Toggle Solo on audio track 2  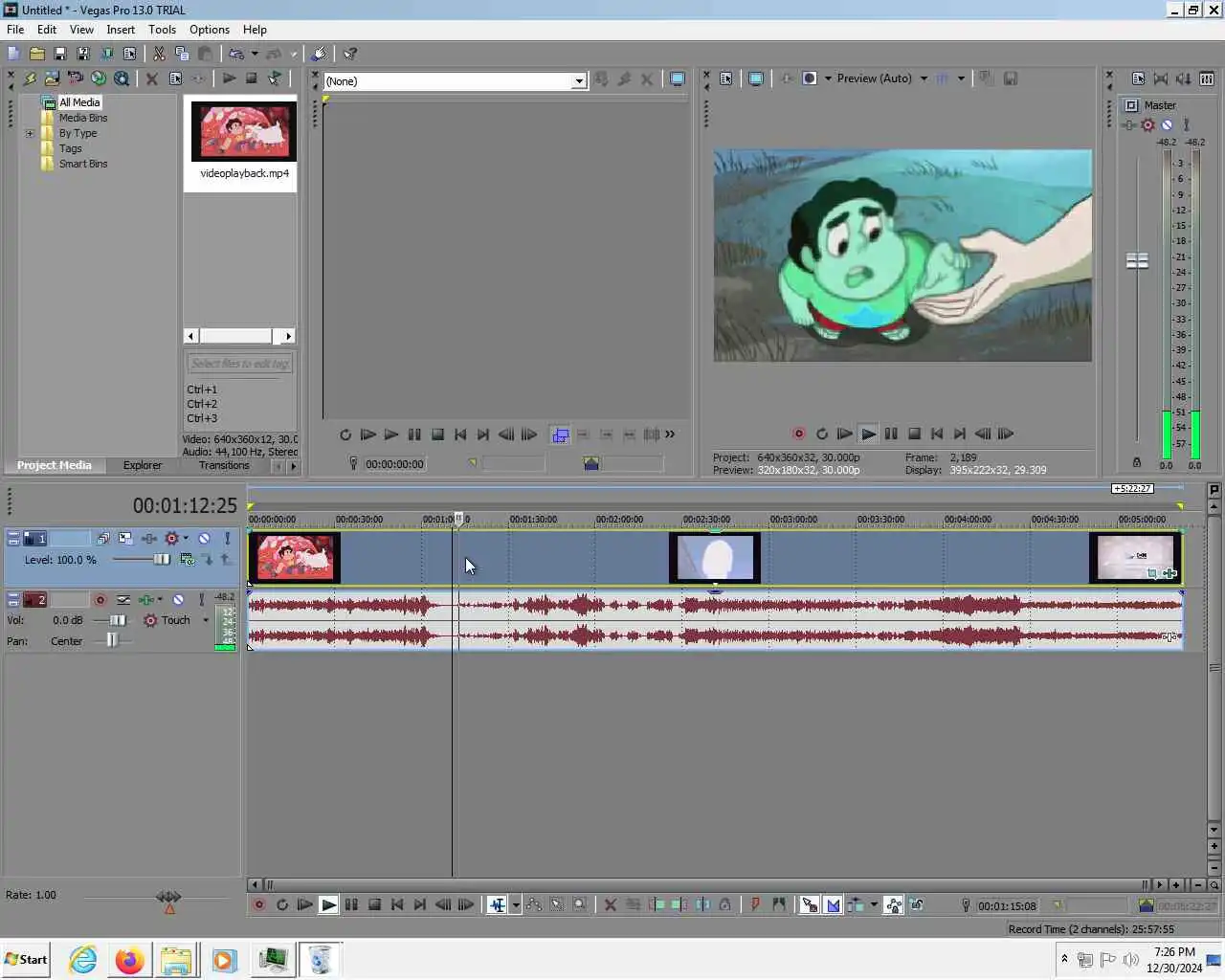click(201, 599)
